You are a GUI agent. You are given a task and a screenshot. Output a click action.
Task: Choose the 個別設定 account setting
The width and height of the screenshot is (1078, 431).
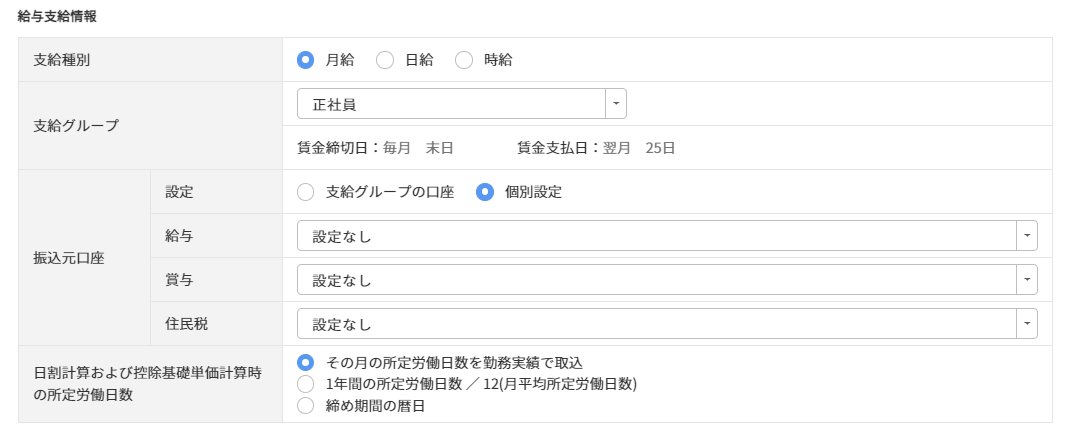click(485, 192)
